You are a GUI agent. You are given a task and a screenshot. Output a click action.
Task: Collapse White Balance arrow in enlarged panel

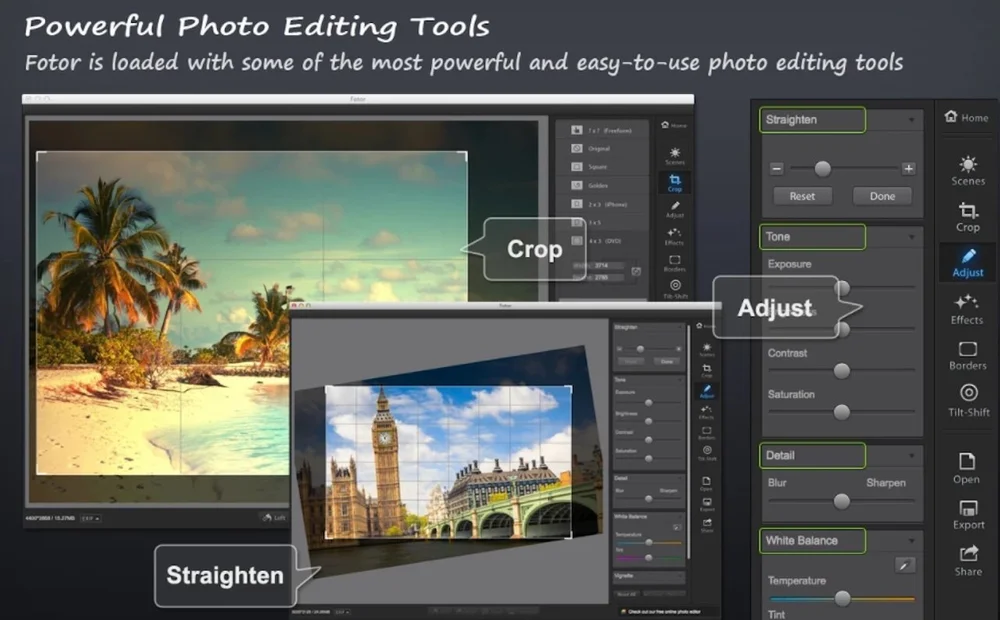911,541
